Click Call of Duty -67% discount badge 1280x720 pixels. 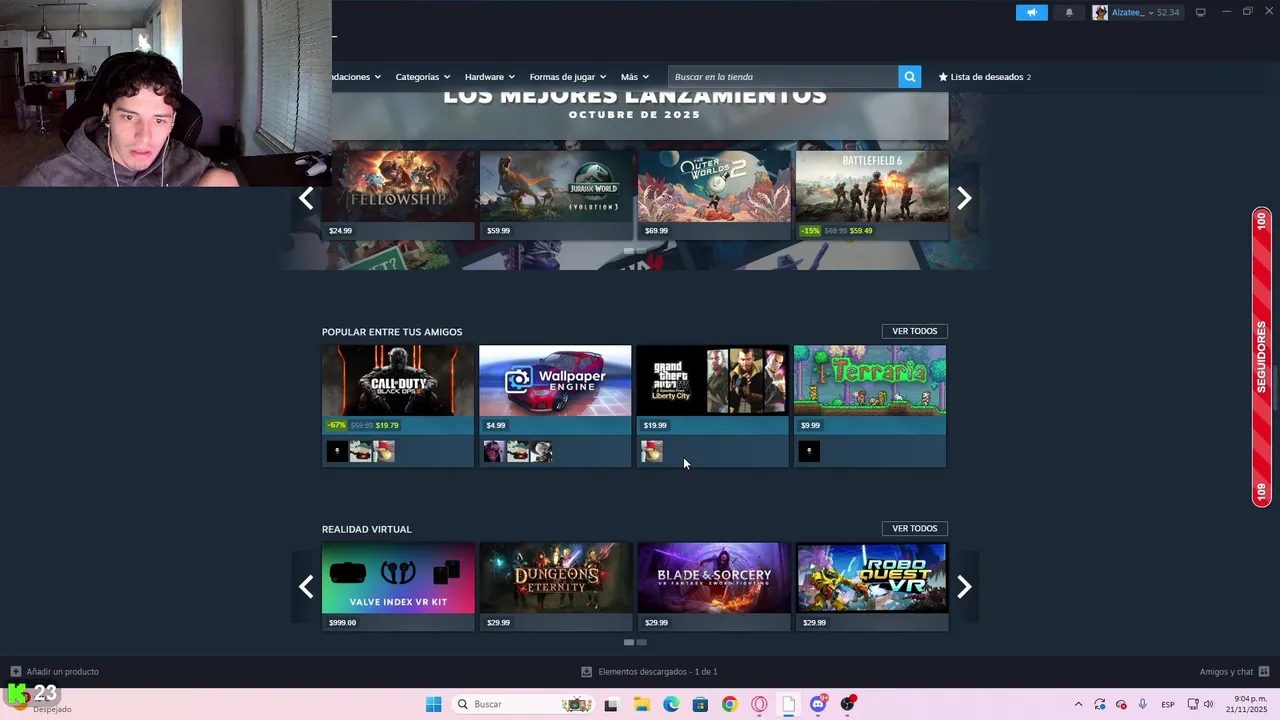coord(336,425)
